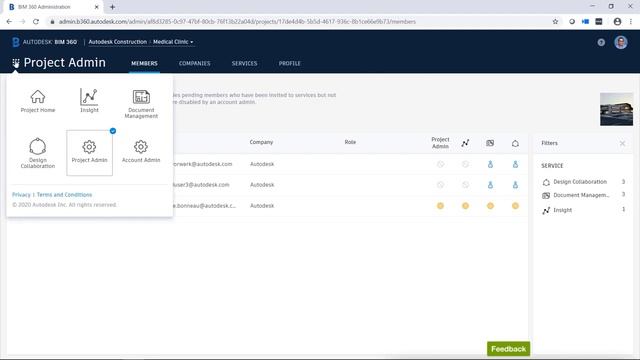Filter by Document Management service
The image size is (640, 360).
(x=580, y=195)
